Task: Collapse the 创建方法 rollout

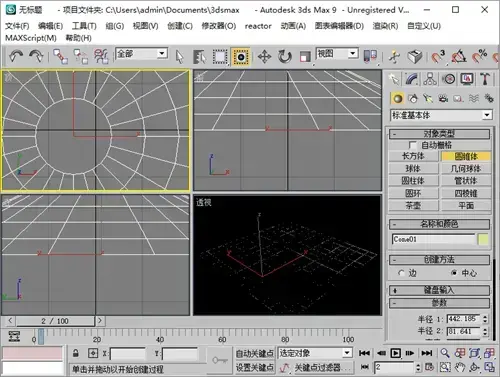Action: coord(439,260)
